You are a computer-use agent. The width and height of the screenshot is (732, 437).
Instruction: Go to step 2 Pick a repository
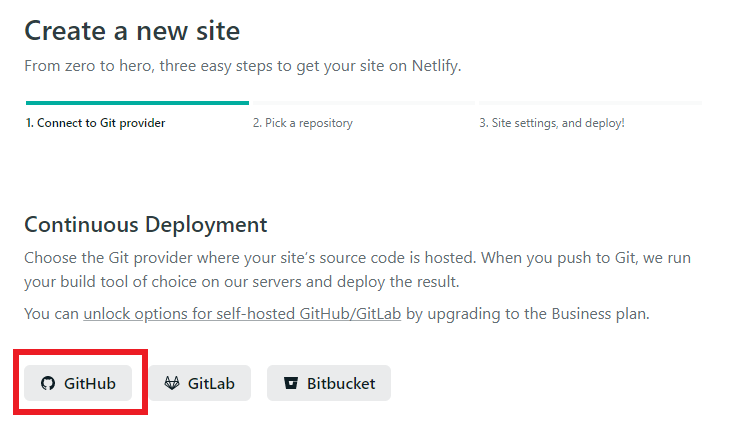pyautogui.click(x=302, y=123)
